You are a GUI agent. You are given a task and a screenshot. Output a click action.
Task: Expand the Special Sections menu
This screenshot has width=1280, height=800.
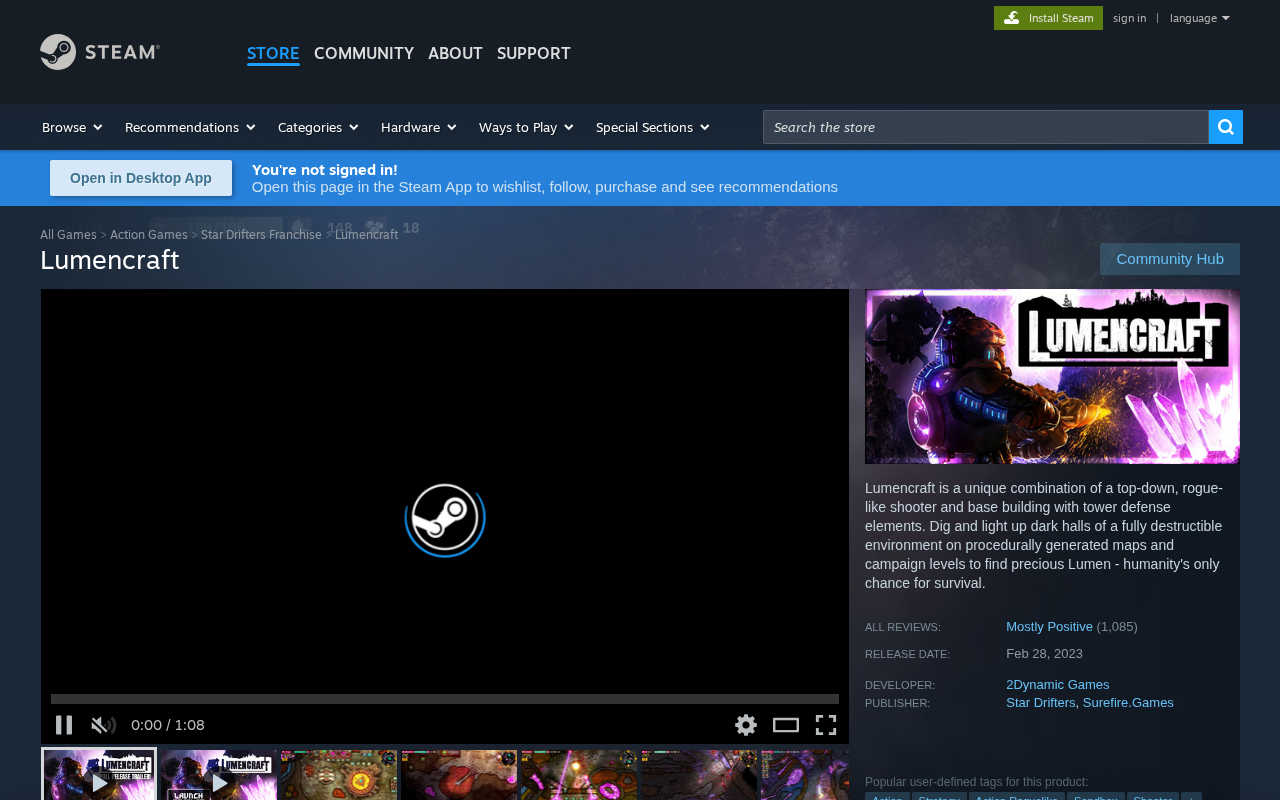(x=652, y=127)
